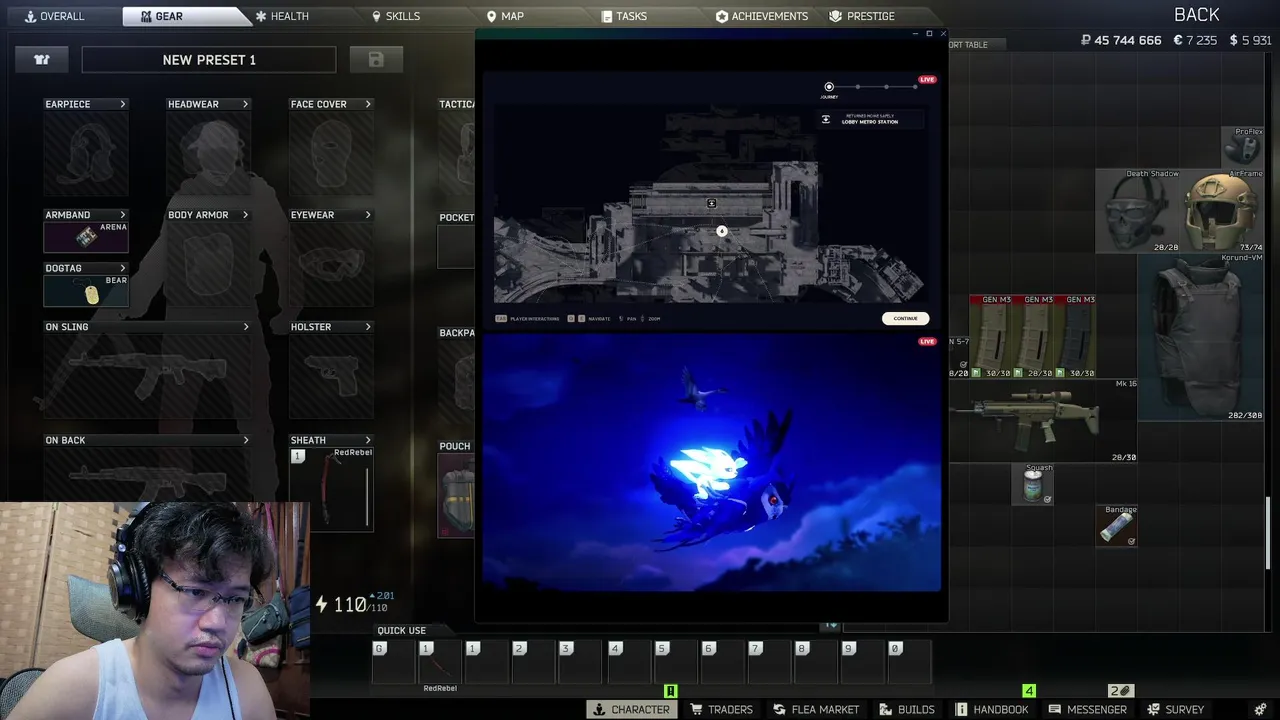
Task: Expand the Armband slot arrow
Action: (123, 215)
